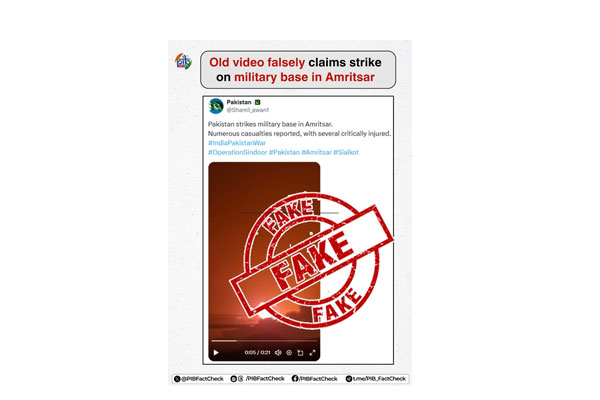Click the @Shamil_awan1 handle
Screen dimensions: 600x400
click(x=248, y=110)
